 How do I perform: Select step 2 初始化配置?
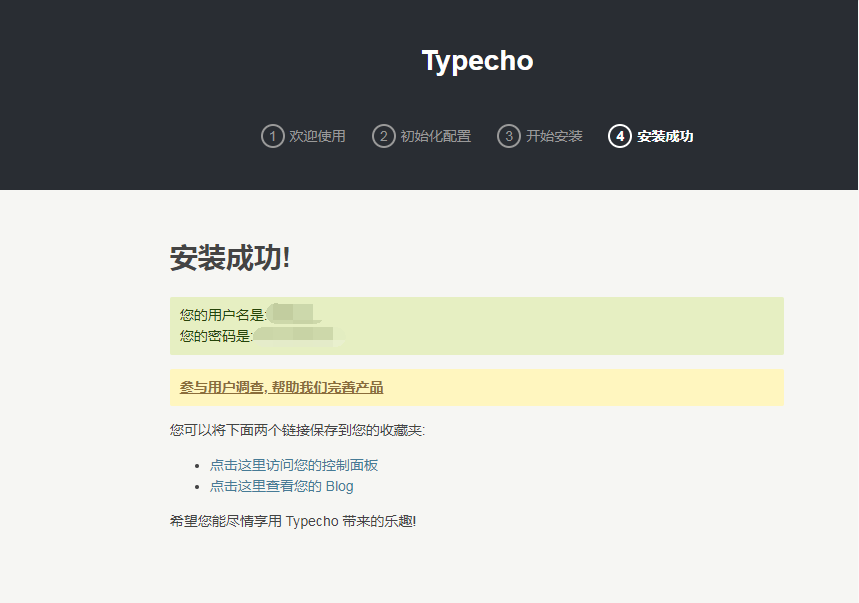[422, 136]
